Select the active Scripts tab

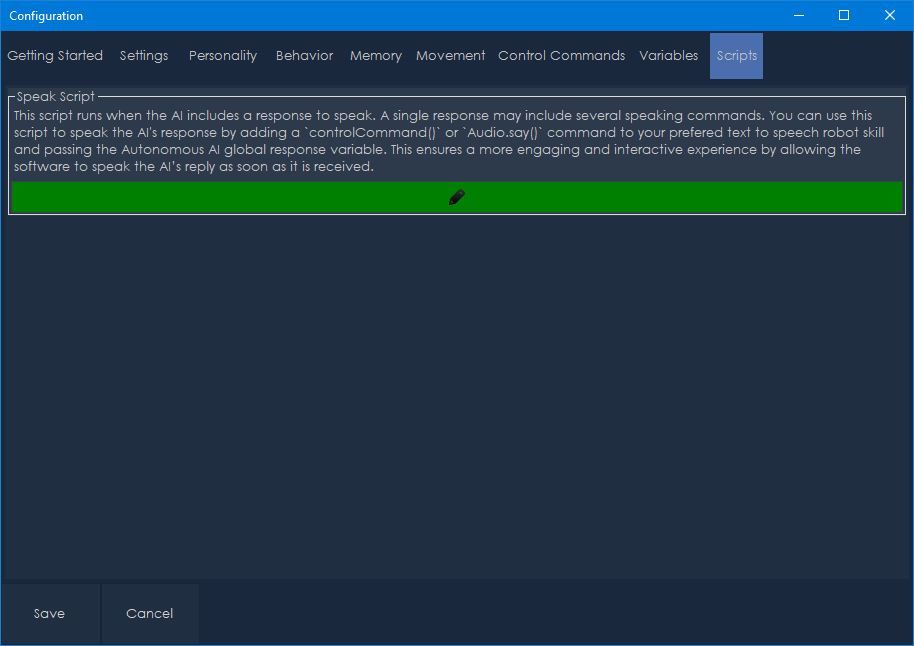pos(736,56)
